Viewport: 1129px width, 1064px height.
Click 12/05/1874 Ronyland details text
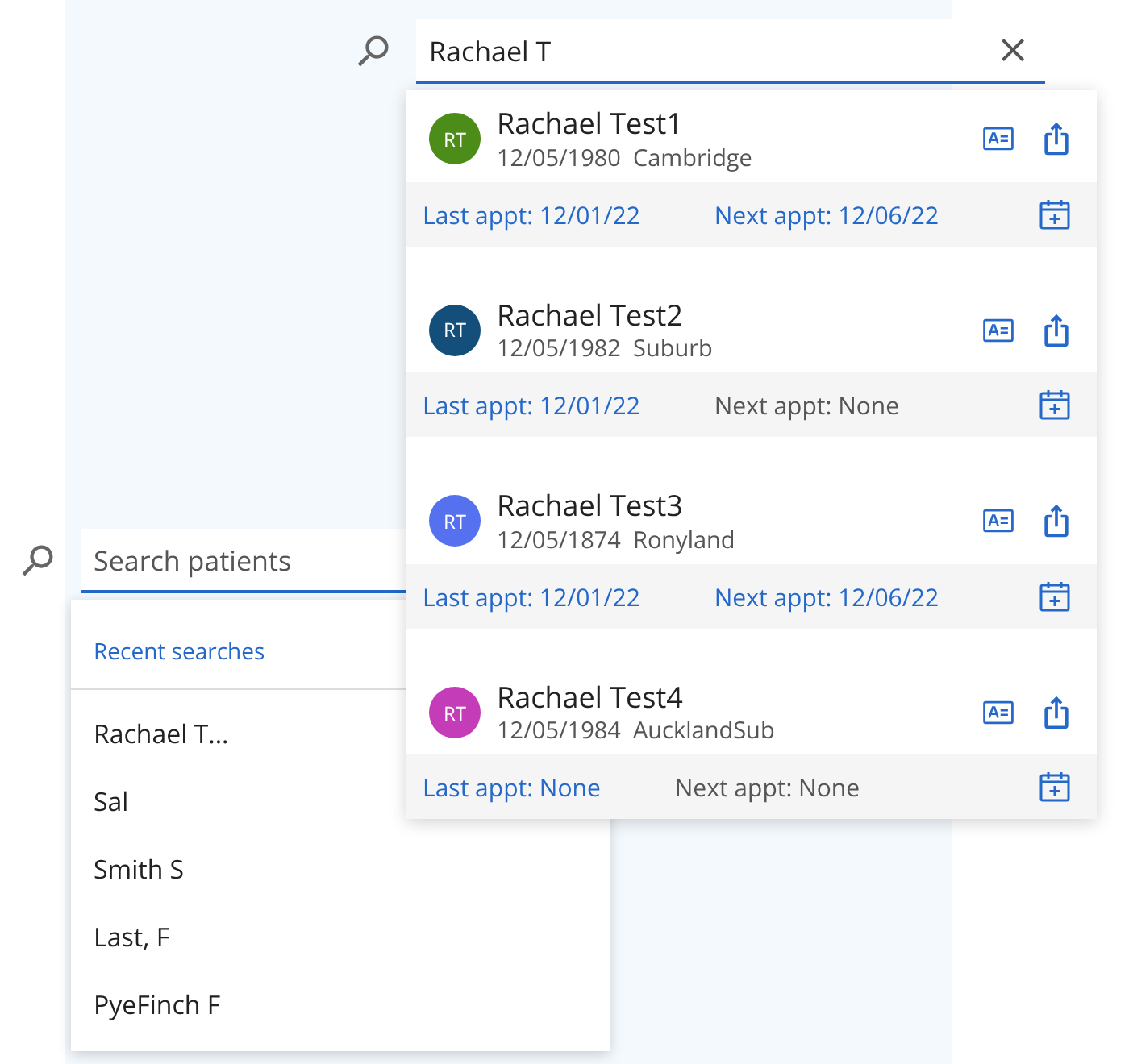point(615,540)
